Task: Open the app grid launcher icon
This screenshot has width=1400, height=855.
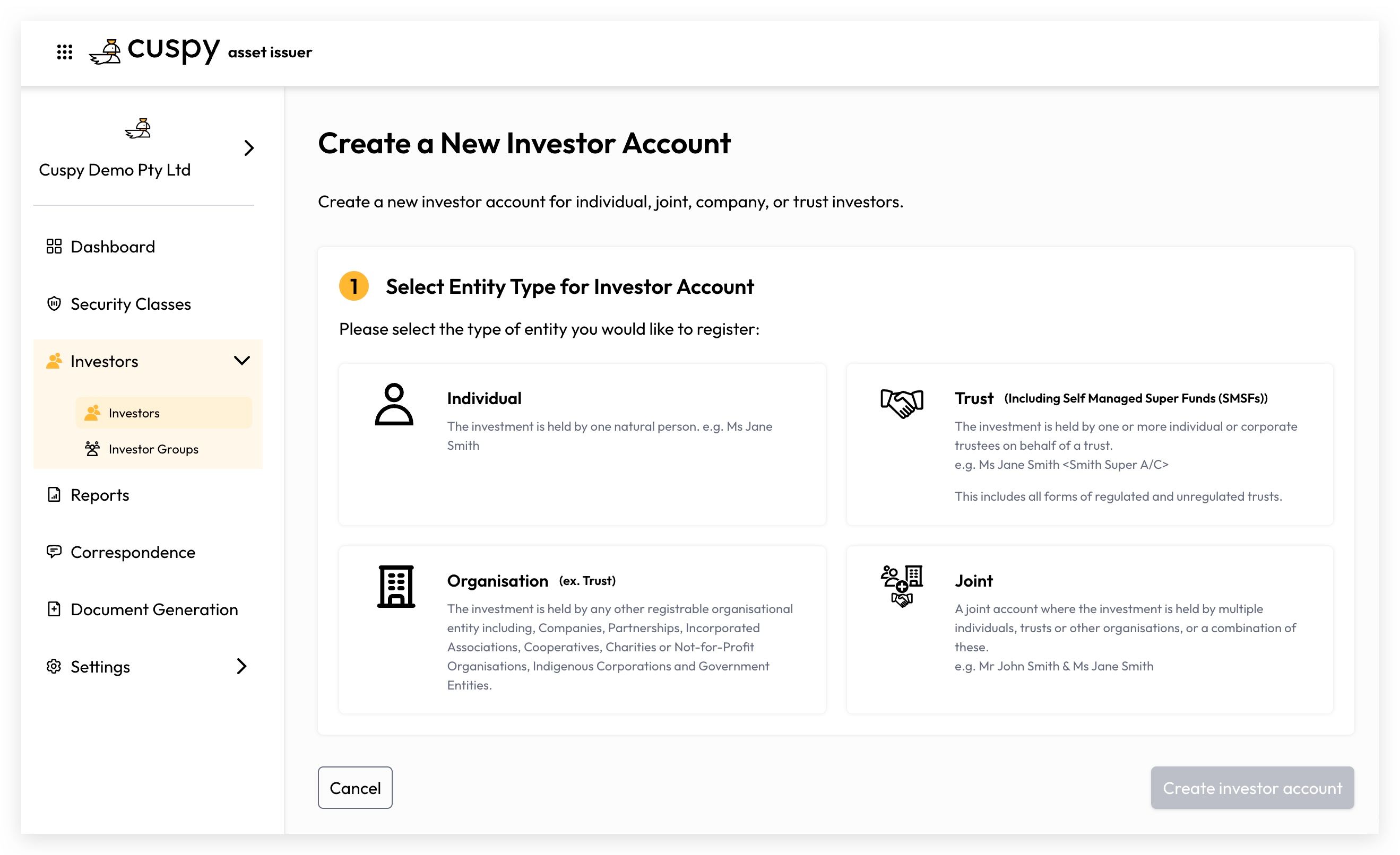Action: 65,52
